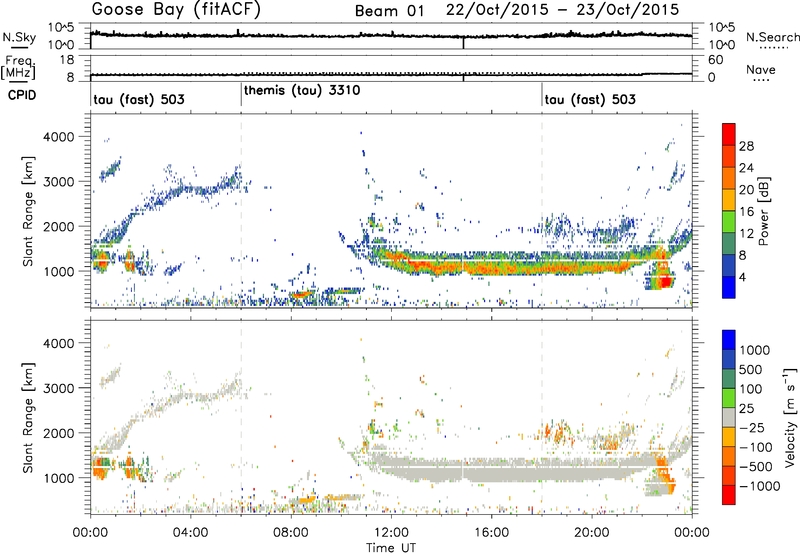The width and height of the screenshot is (800, 554).
Task: Click the '3000' range tick of the power panel
Action: [58, 182]
